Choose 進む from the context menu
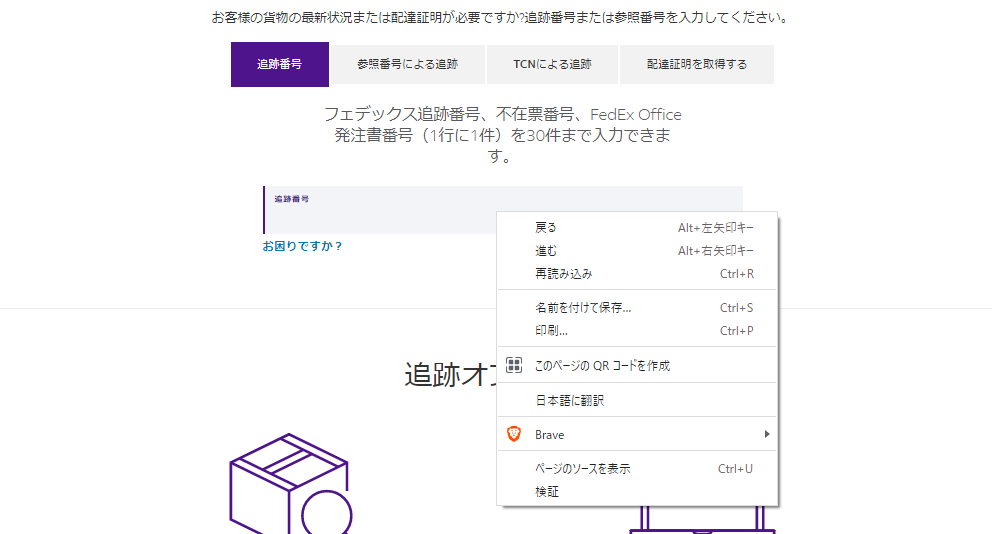992x534 pixels. coord(546,250)
